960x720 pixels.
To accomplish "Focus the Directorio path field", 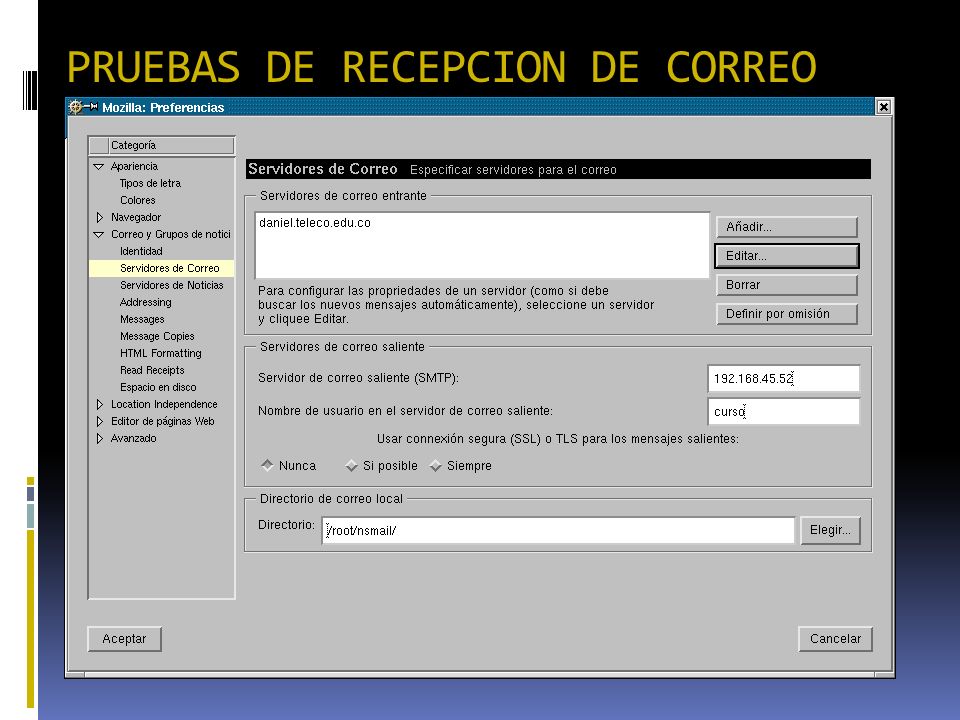I will (x=558, y=530).
